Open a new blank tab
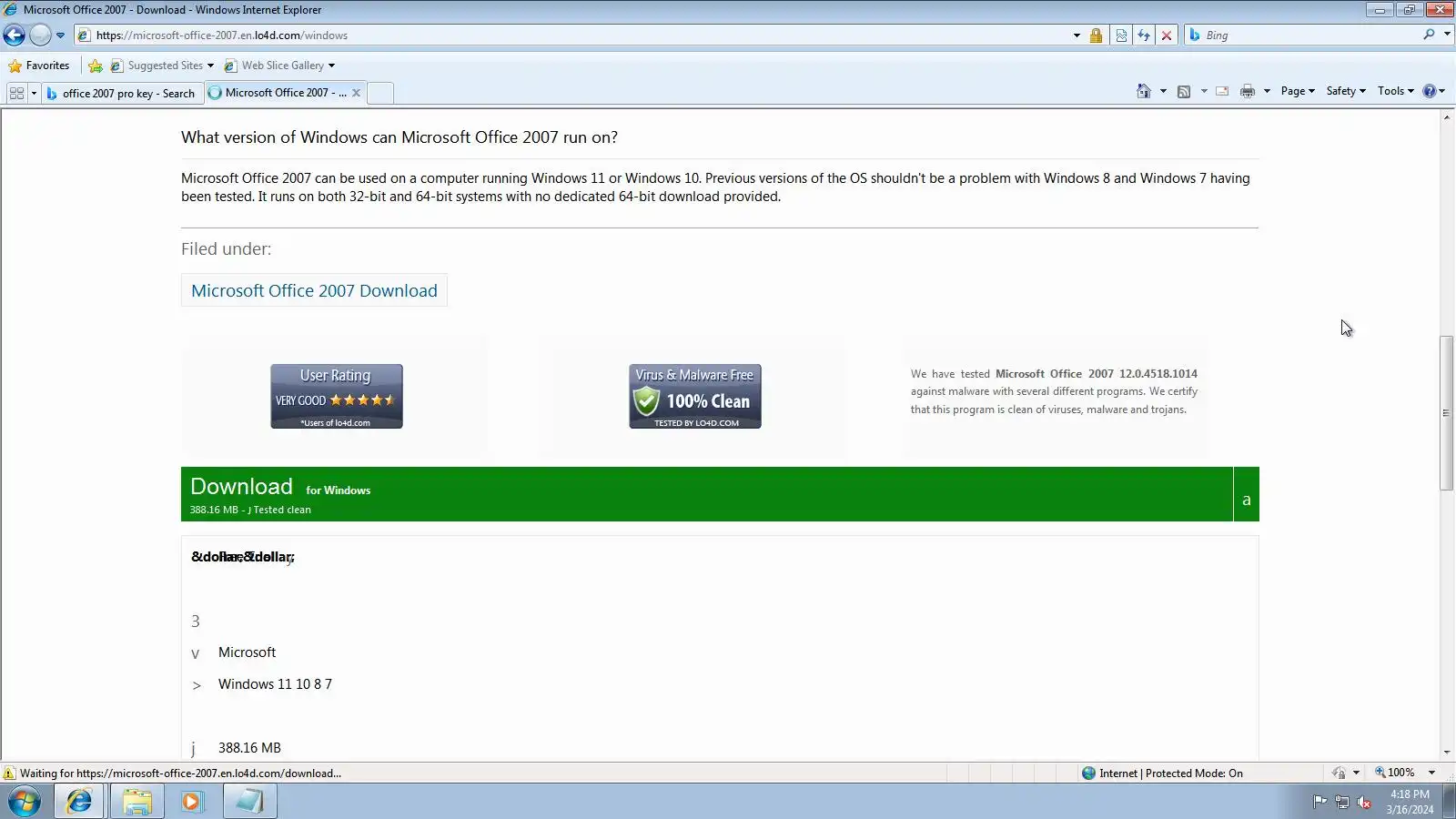The image size is (1456, 819). [x=380, y=93]
